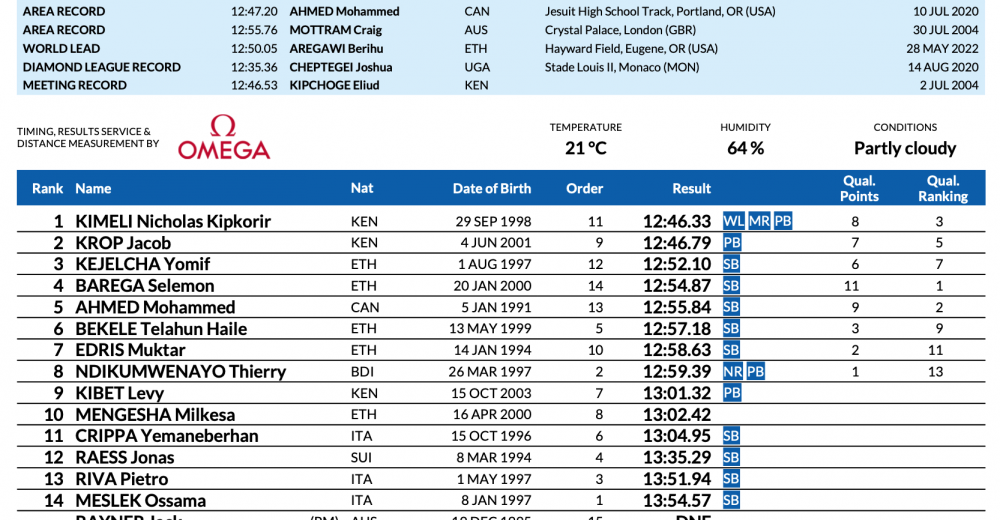Click the Partly cloudy conditions text

905,148
